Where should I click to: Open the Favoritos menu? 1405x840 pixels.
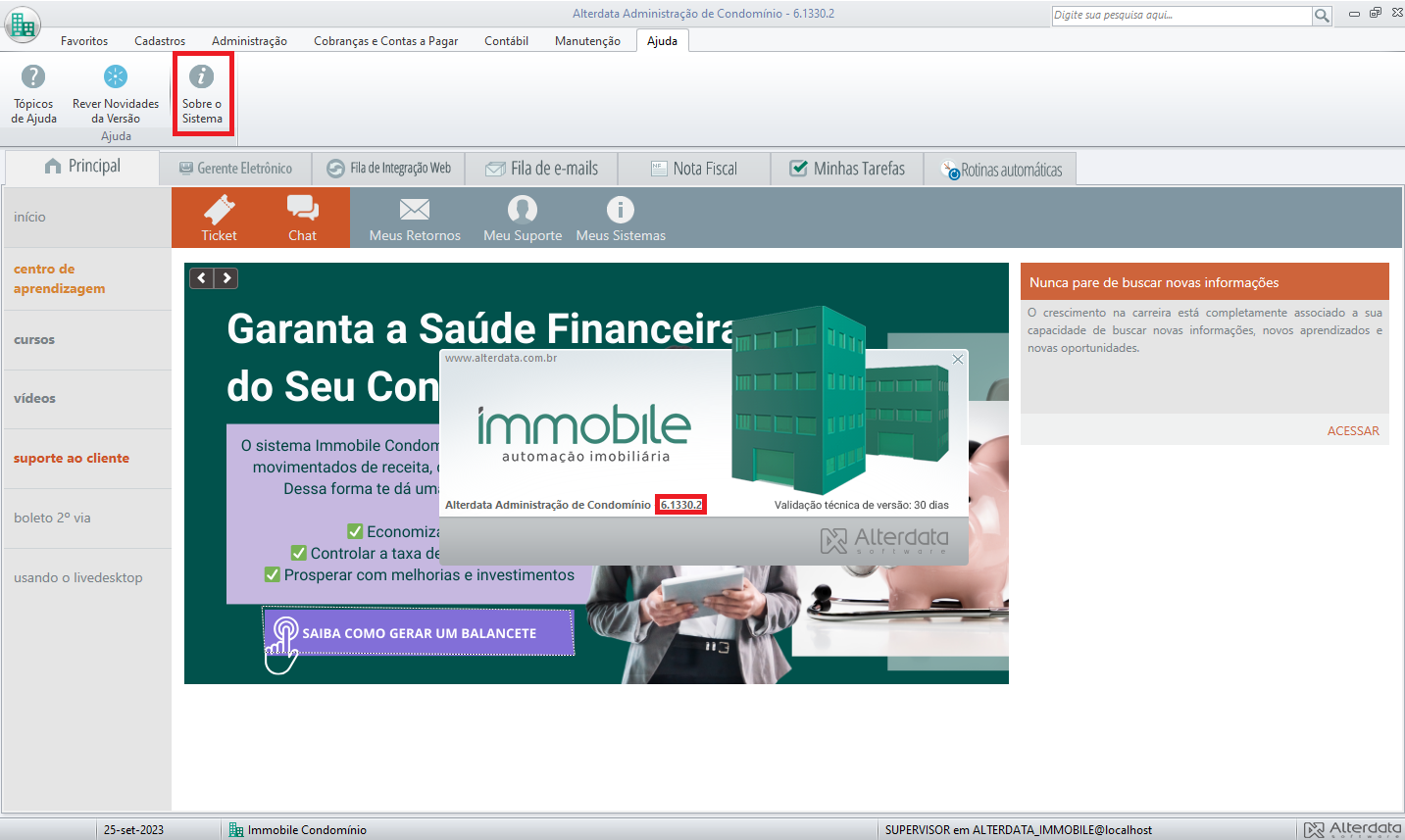(84, 41)
